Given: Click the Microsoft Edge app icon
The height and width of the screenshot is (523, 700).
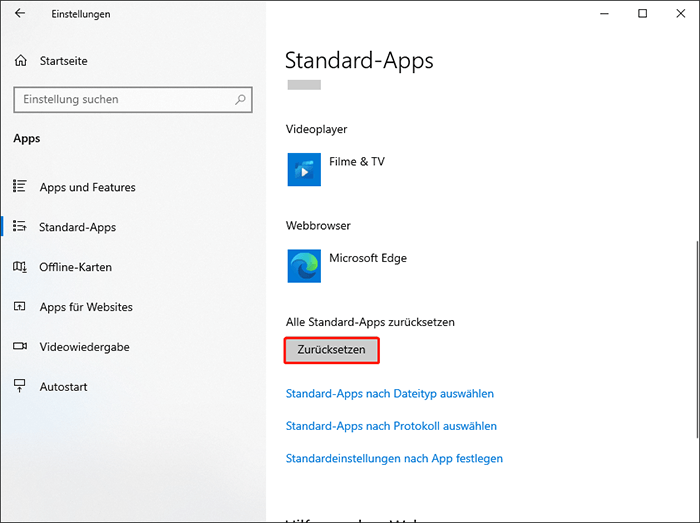Looking at the screenshot, I should (304, 266).
